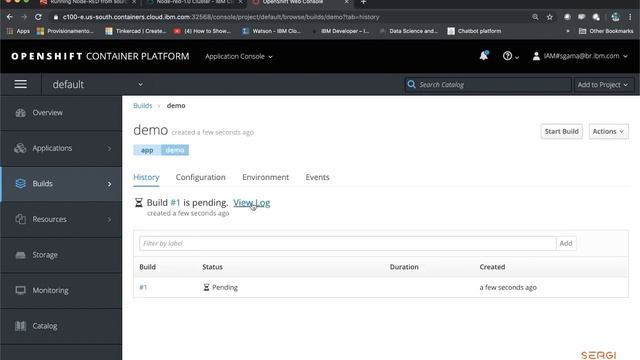Screen dimensions: 640x360
Task: Click the Catalog sidebar icon
Action: click(x=20, y=326)
